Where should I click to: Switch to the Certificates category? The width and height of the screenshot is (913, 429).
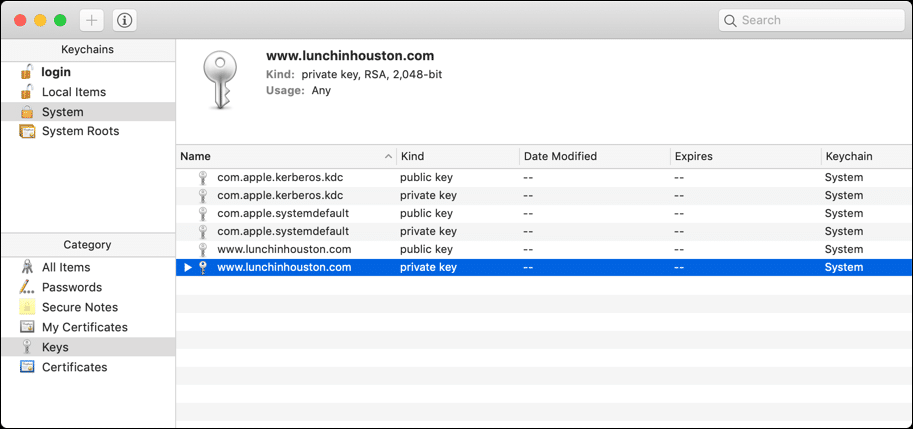(x=74, y=367)
